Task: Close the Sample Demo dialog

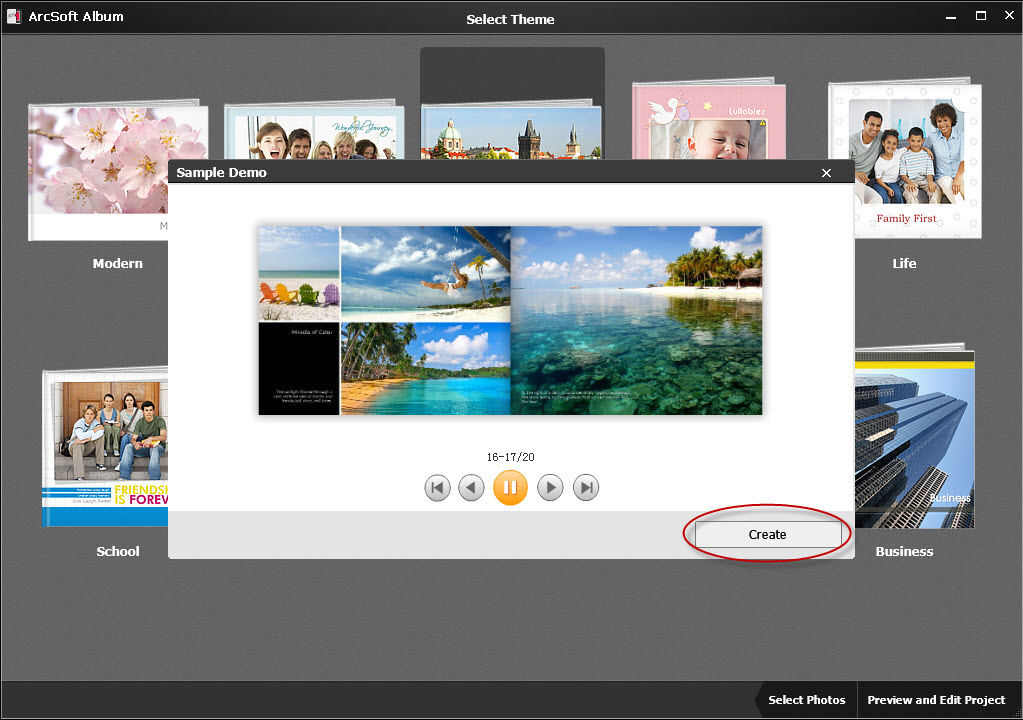Action: (x=826, y=173)
